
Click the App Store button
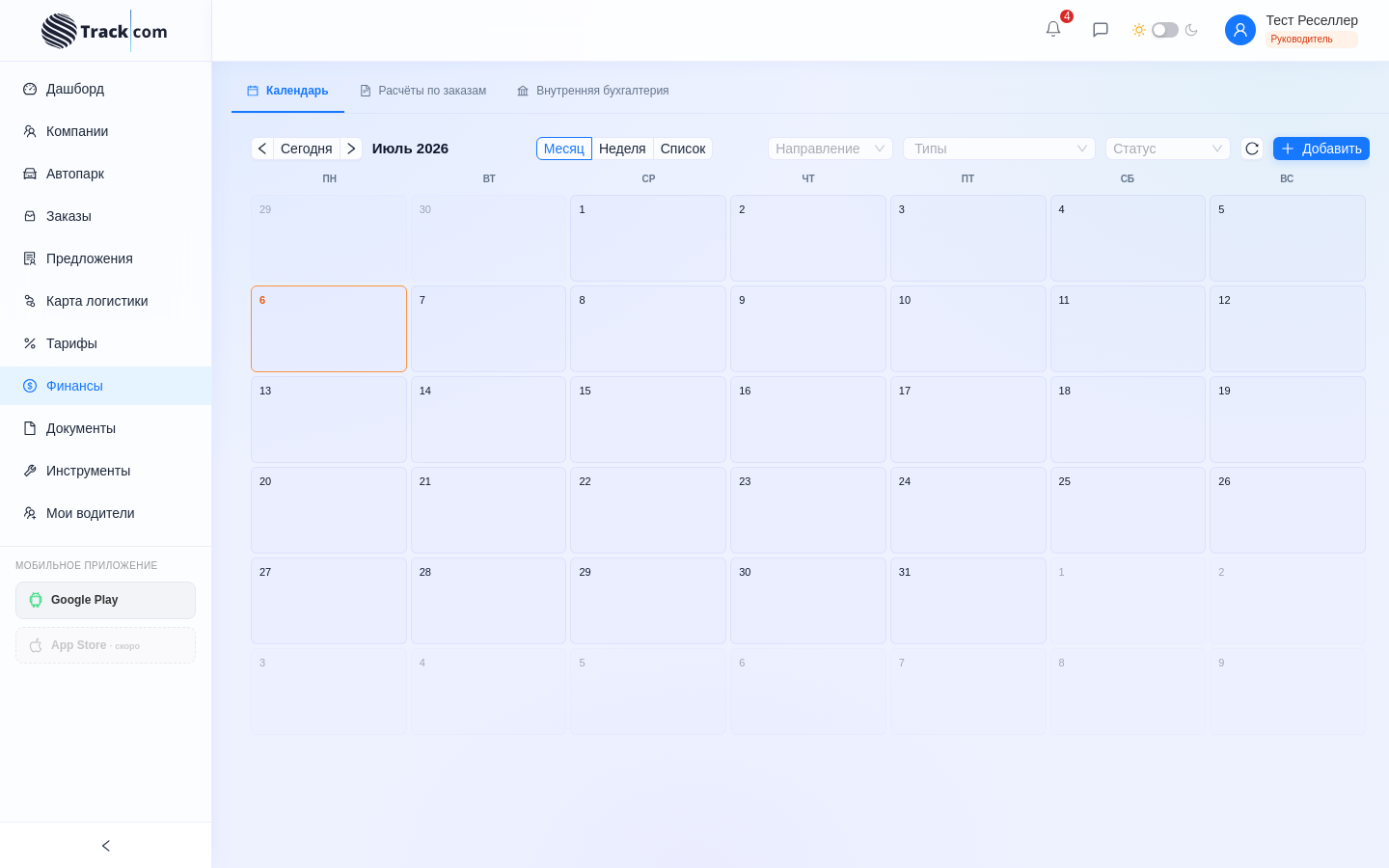click(106, 645)
